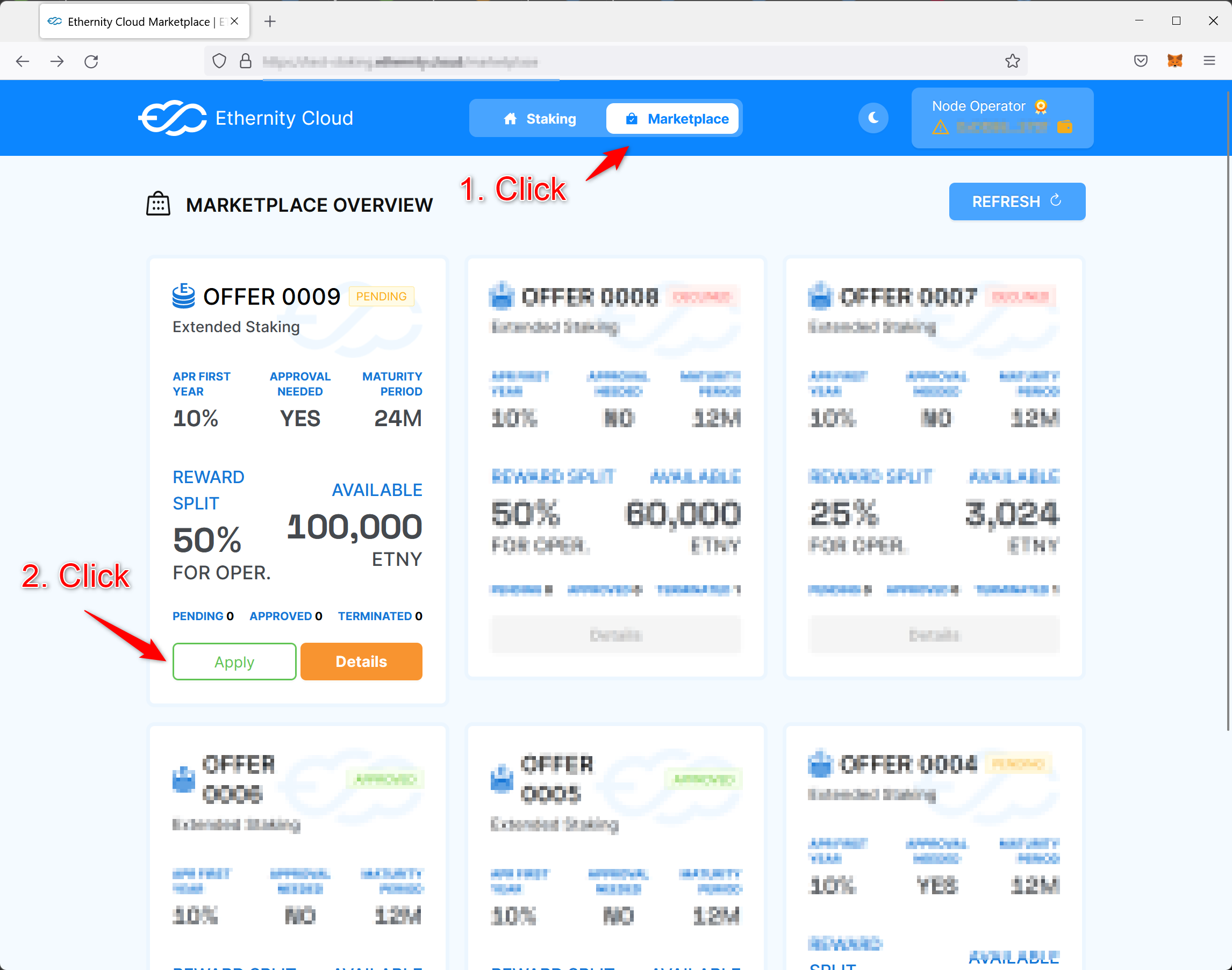Click the 60,000 available amount on Offer 0008
Viewport: 1232px width, 970px height.
click(x=683, y=514)
